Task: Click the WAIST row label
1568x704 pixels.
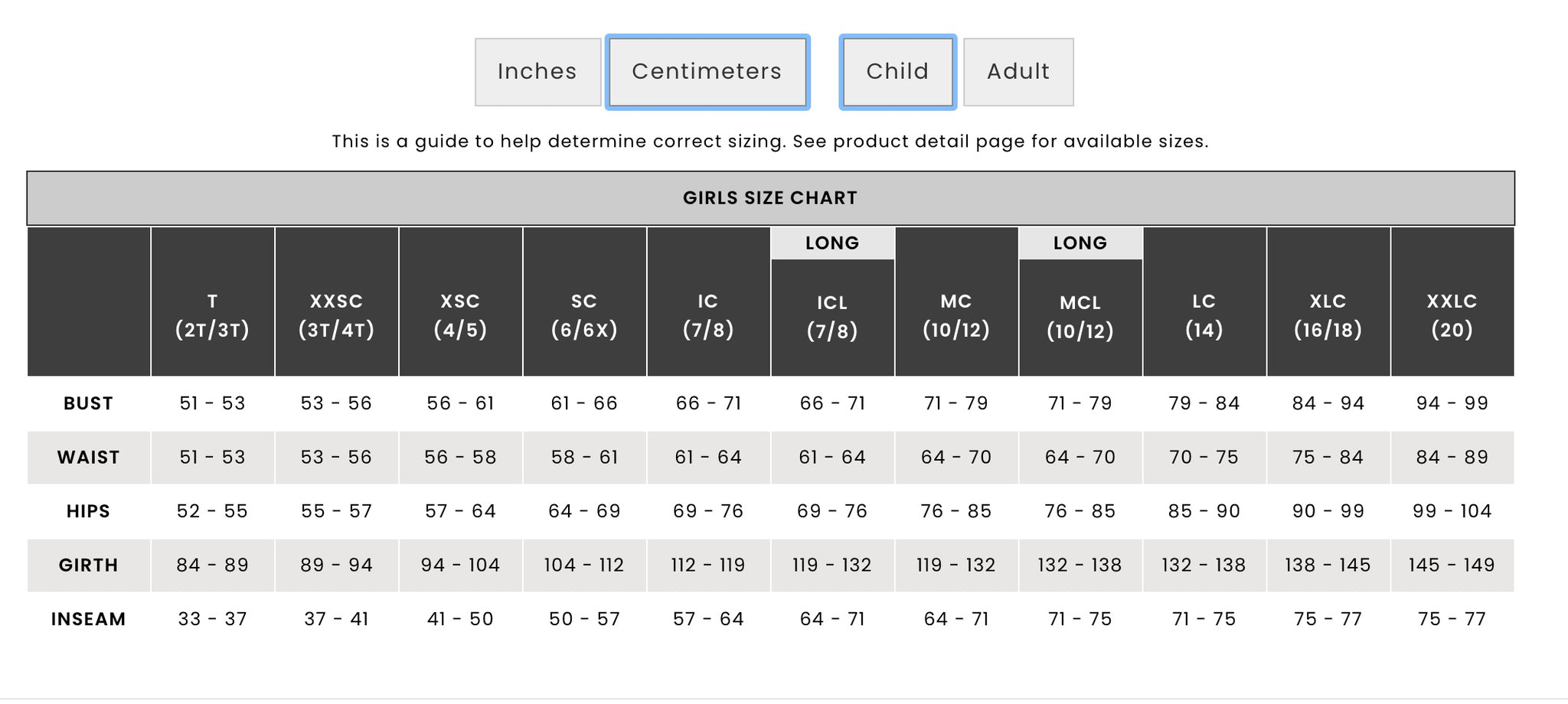Action: (x=89, y=458)
